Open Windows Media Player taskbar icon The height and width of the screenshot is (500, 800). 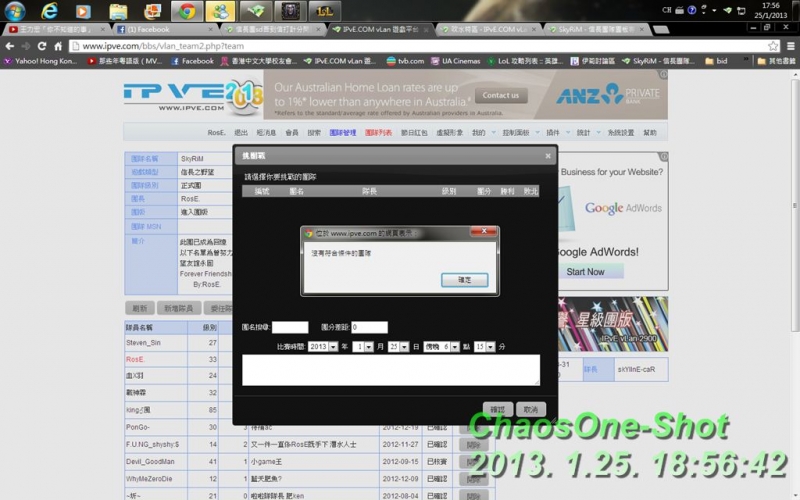coord(83,11)
